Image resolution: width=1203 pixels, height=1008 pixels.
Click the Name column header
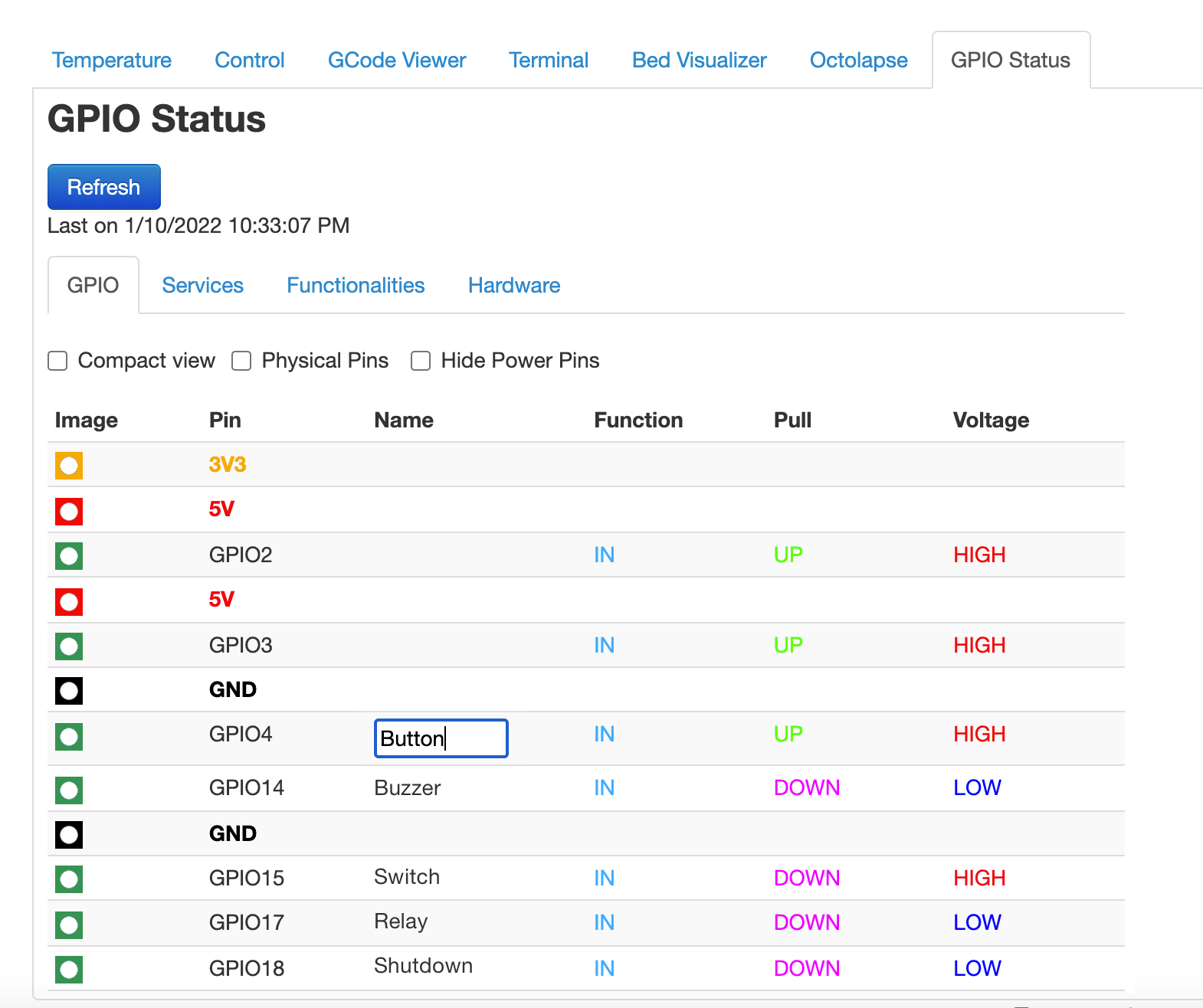(404, 420)
